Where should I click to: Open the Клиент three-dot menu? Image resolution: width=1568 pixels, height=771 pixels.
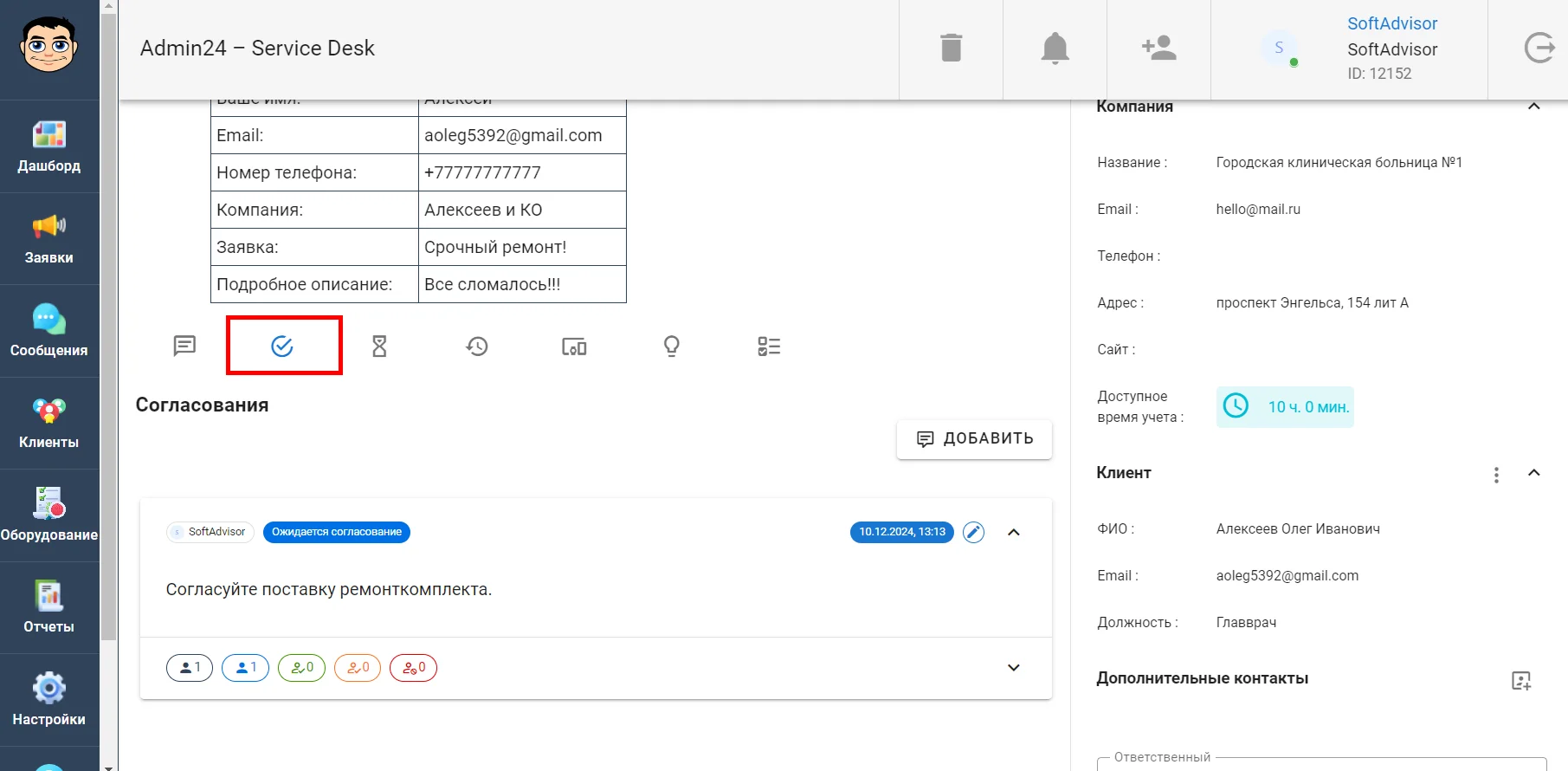[1496, 474]
